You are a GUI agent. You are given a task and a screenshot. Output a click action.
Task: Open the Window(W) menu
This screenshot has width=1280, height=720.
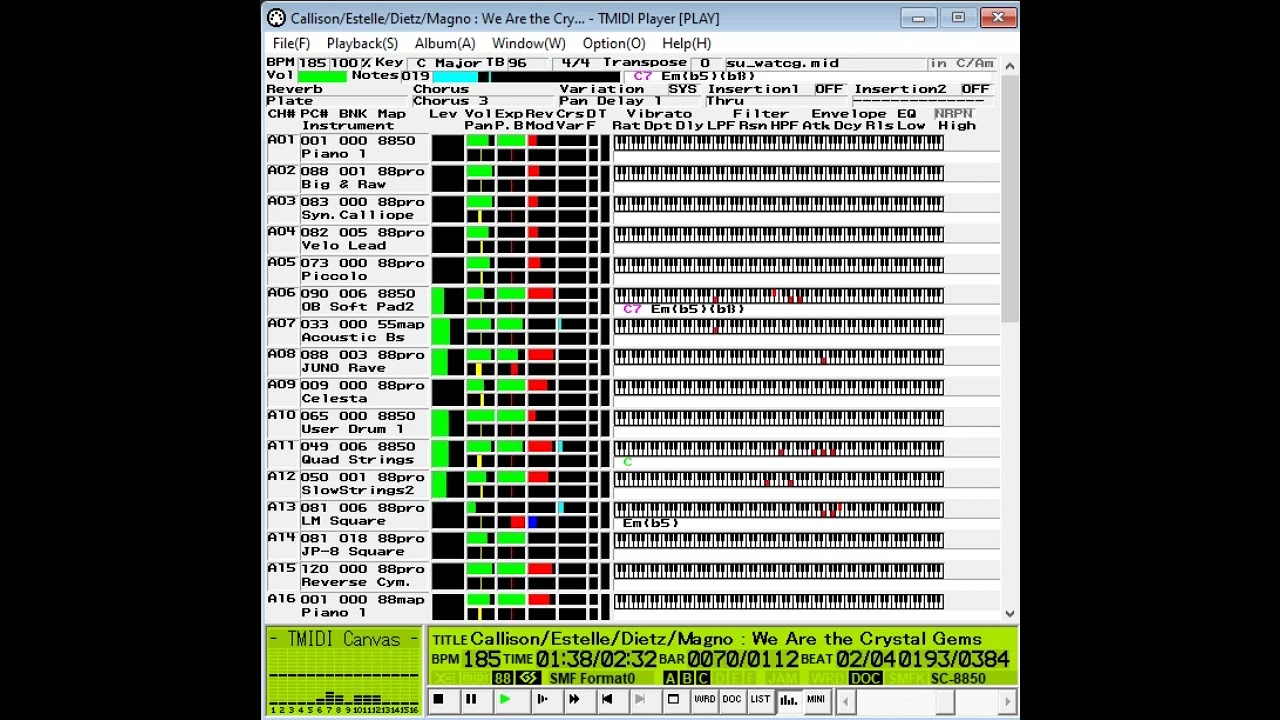528,43
